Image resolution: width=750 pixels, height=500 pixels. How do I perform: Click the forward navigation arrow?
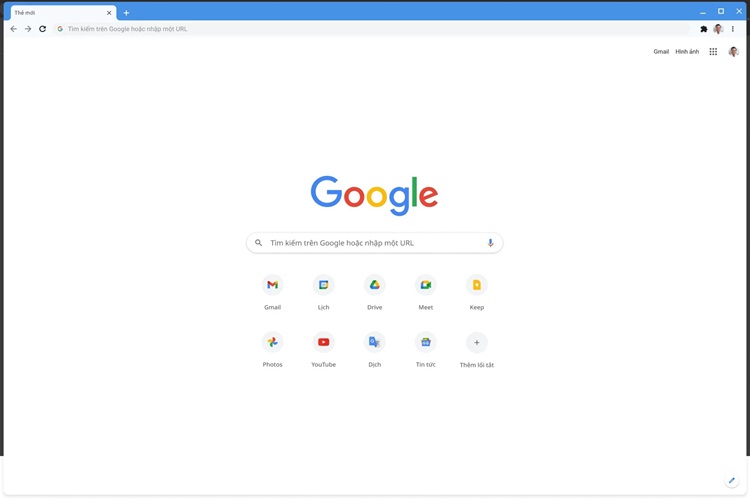[x=28, y=29]
